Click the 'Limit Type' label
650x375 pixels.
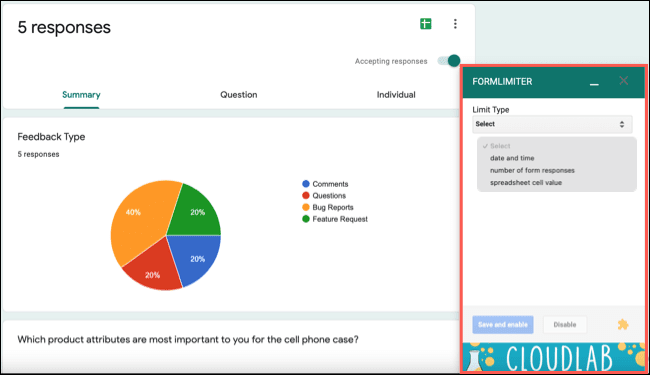click(x=491, y=110)
